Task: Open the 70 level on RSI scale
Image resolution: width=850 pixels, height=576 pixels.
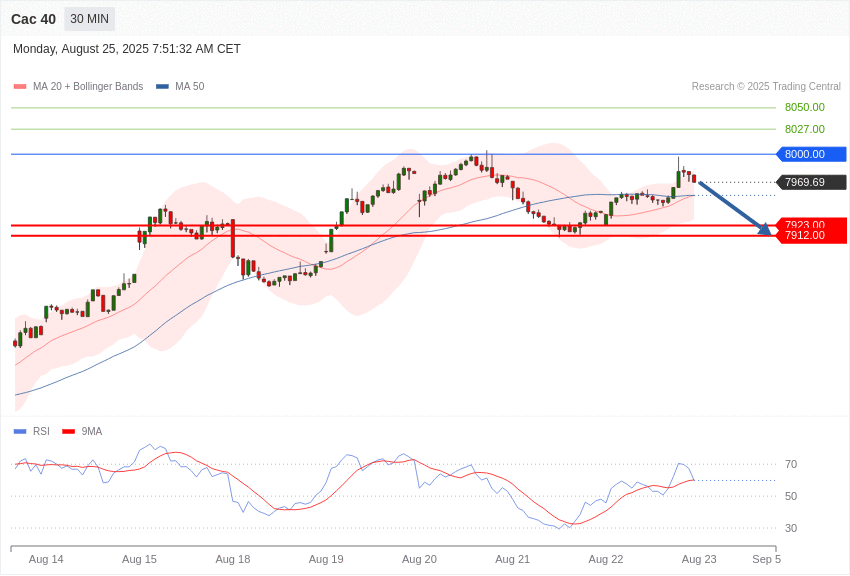Action: [790, 464]
